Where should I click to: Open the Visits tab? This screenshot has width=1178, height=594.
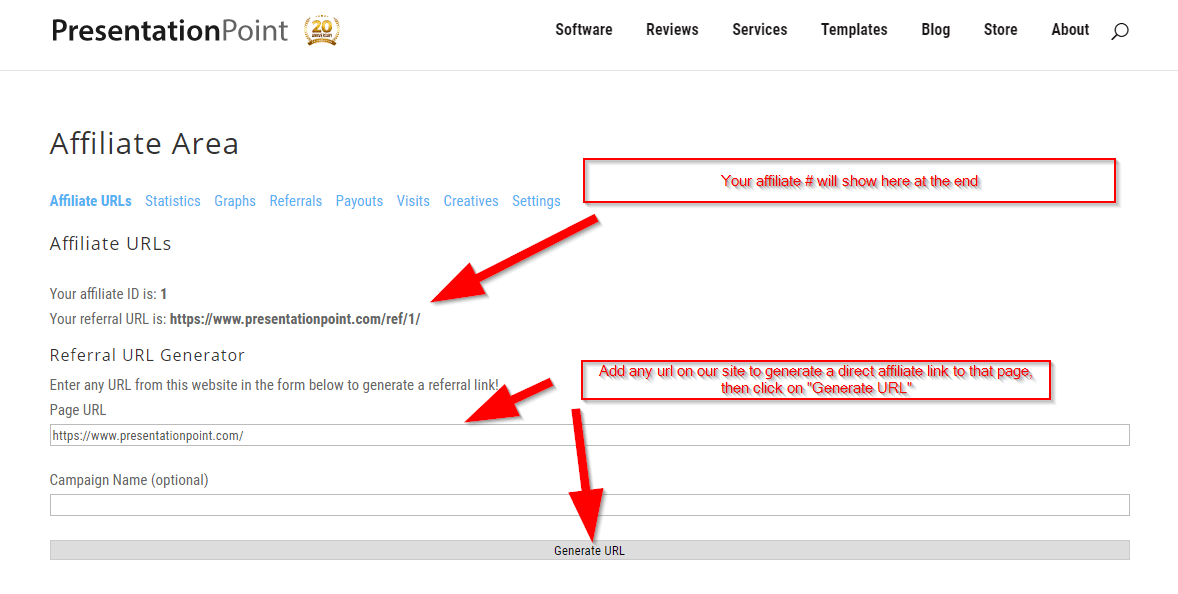click(x=413, y=201)
